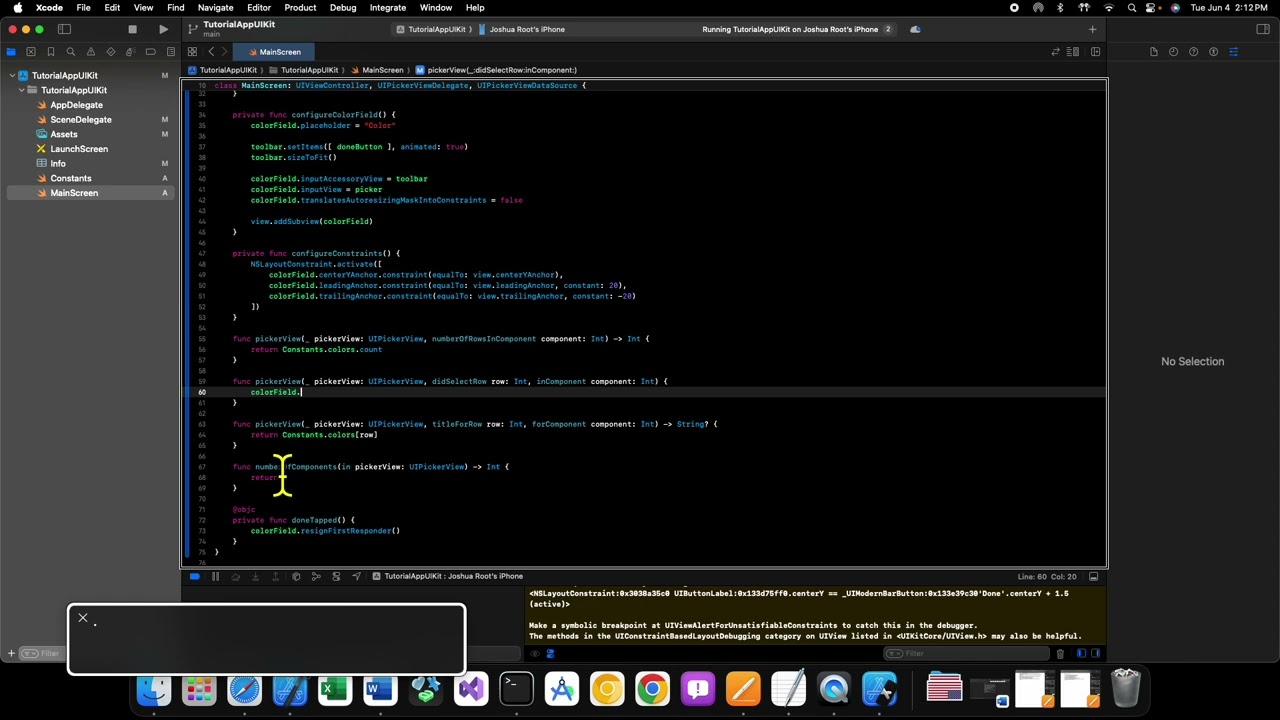1280x720 pixels.
Task: Add new file with navigator plus button
Action: [11, 654]
